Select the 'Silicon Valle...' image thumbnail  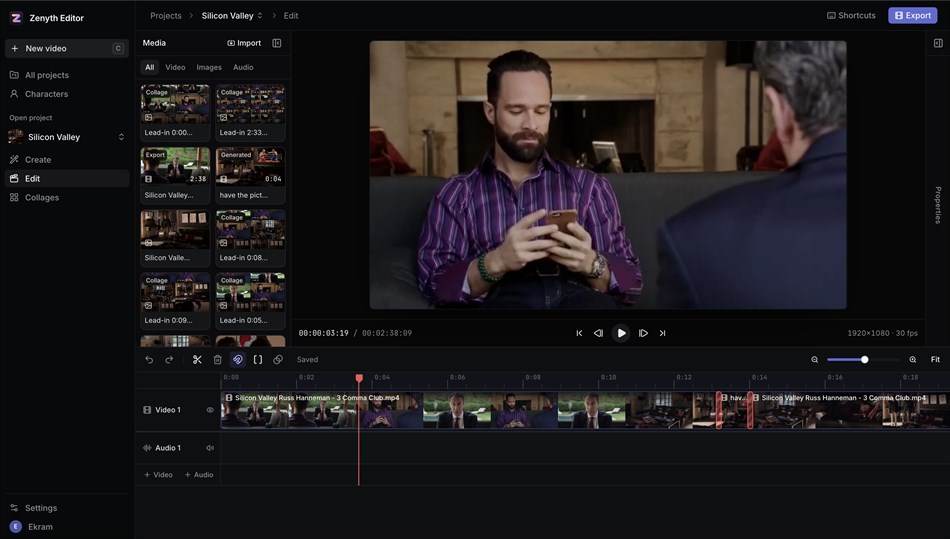(x=175, y=238)
